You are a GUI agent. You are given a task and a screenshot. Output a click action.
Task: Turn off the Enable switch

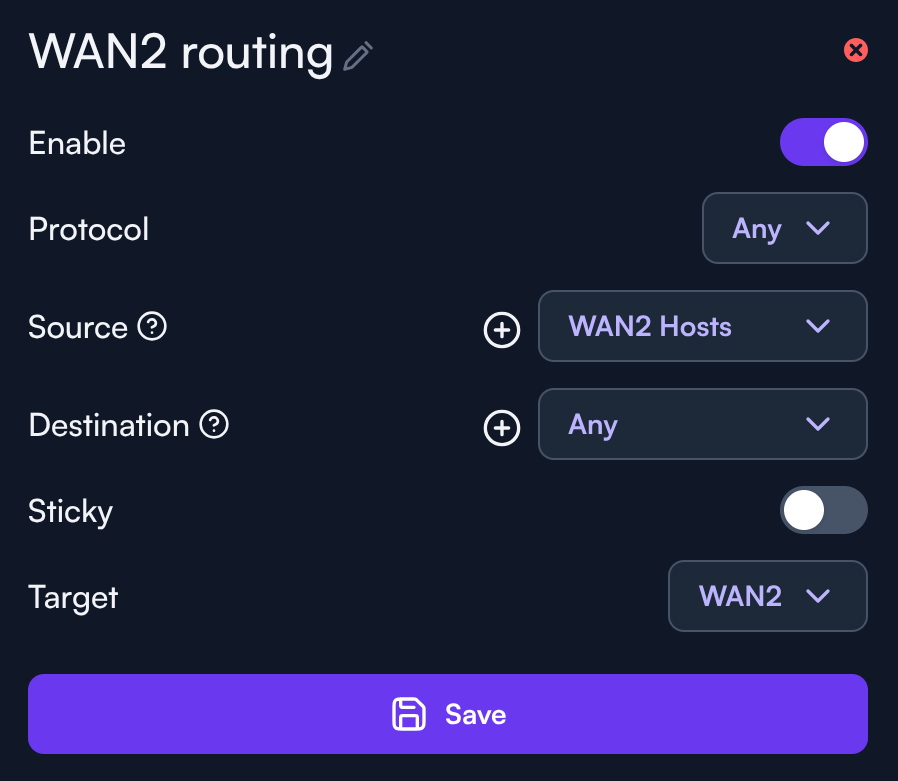[x=823, y=143]
